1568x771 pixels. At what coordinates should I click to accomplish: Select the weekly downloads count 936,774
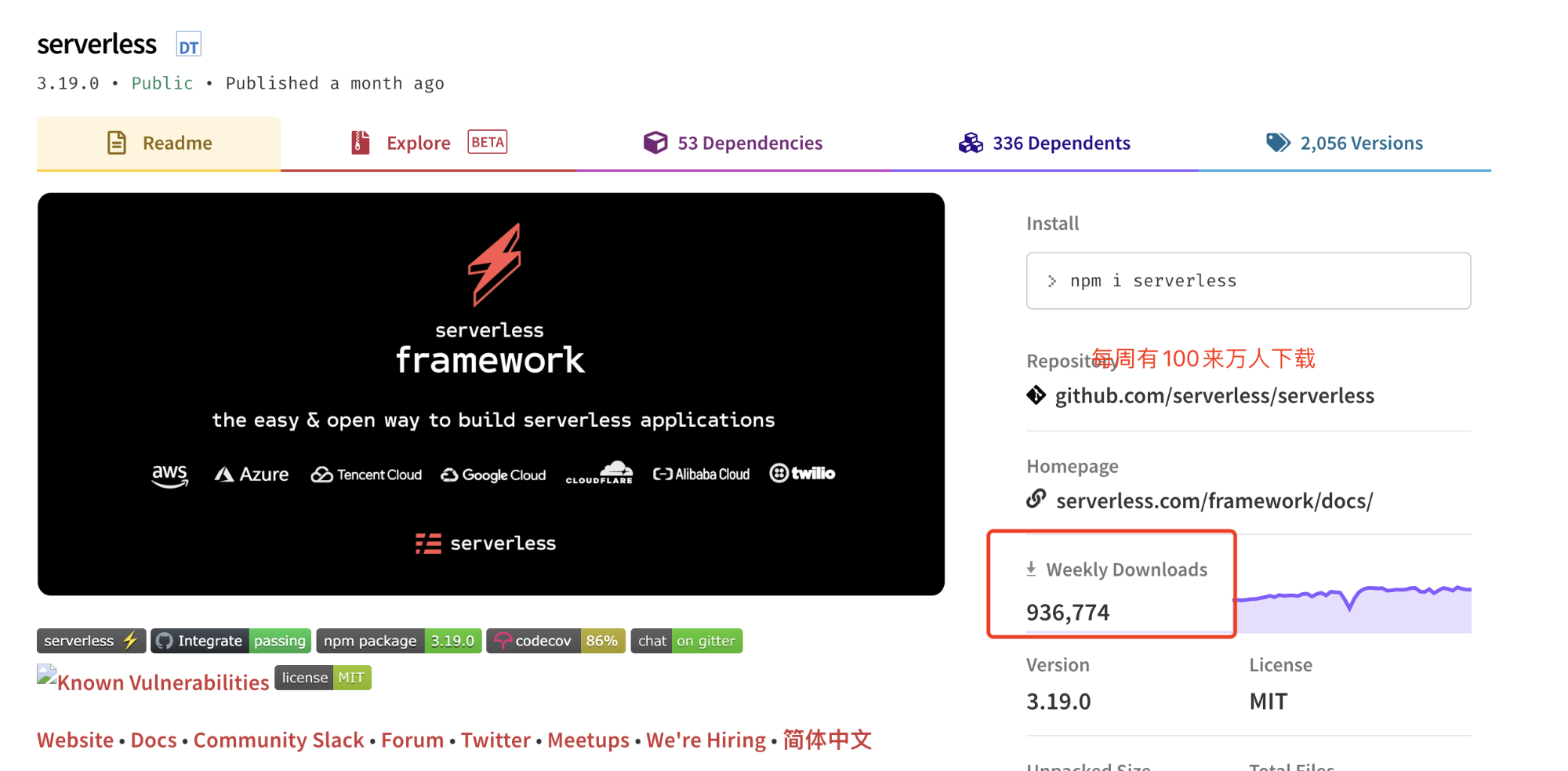coord(1068,613)
